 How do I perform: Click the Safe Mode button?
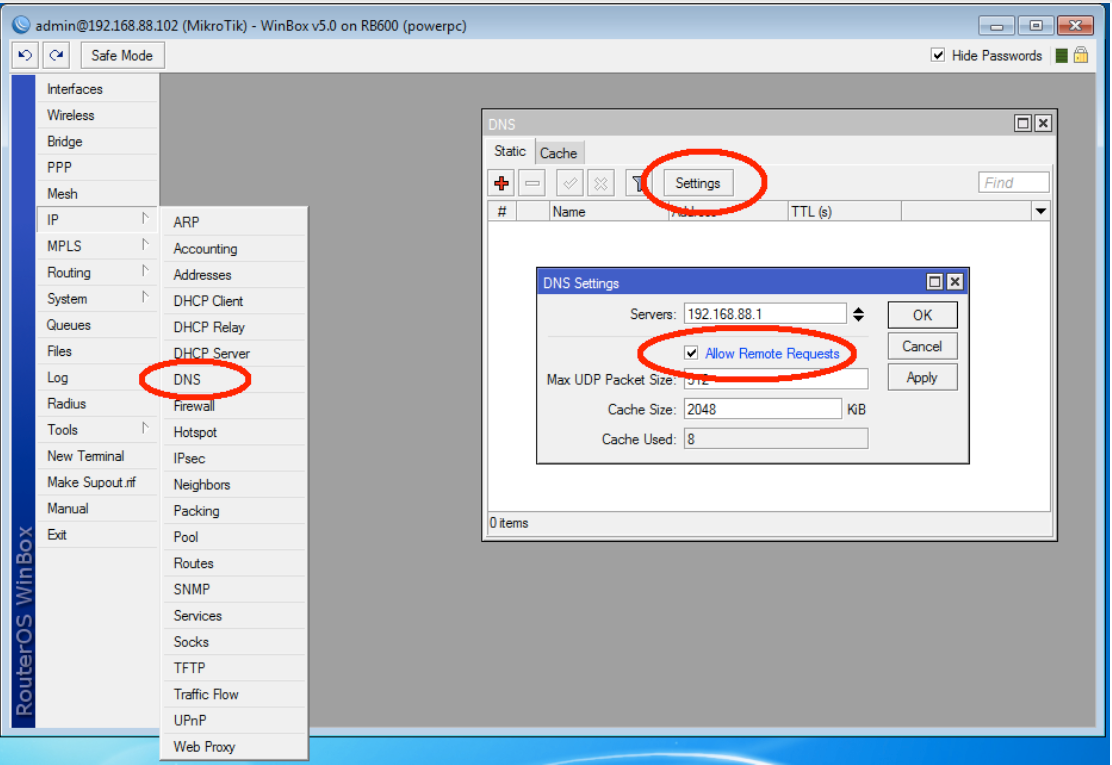(x=122, y=55)
